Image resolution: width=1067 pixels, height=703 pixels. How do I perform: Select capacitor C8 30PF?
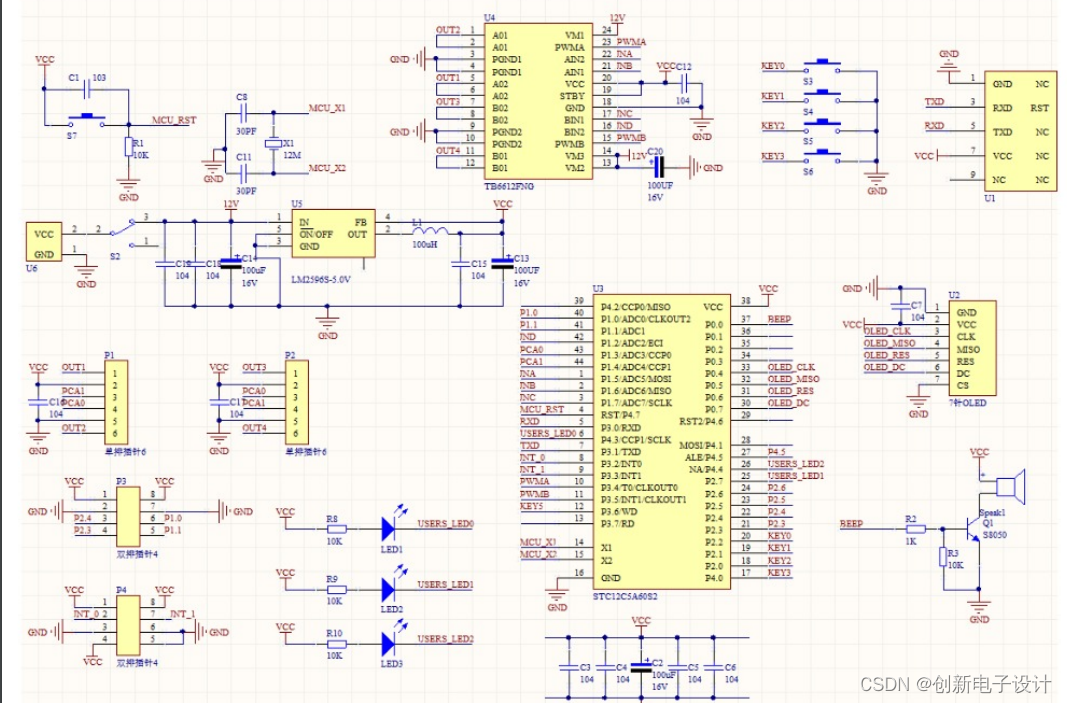[x=244, y=113]
